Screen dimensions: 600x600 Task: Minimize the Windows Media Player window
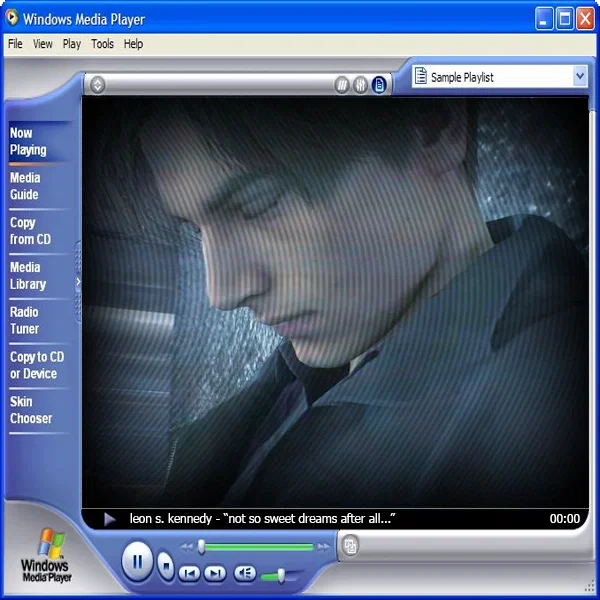pyautogui.click(x=544, y=18)
